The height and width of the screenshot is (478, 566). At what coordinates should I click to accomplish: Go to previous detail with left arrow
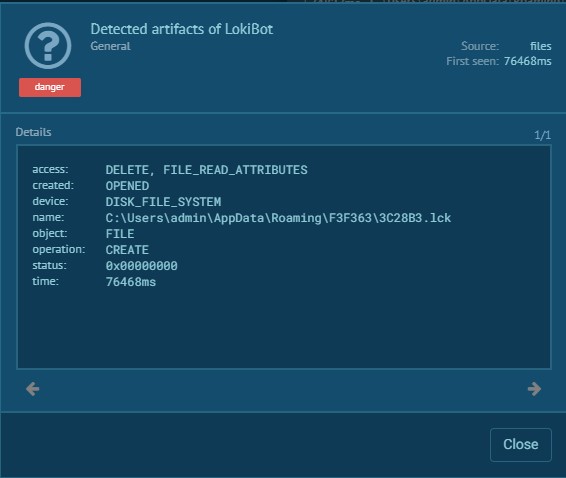(x=32, y=389)
